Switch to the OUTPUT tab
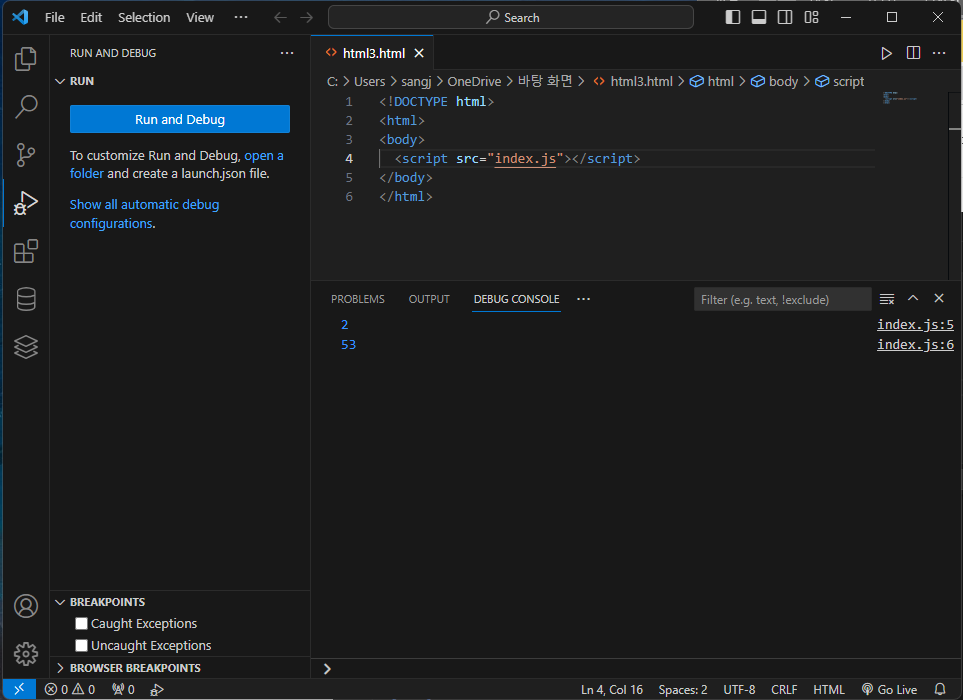This screenshot has height=700, width=963. 429,299
